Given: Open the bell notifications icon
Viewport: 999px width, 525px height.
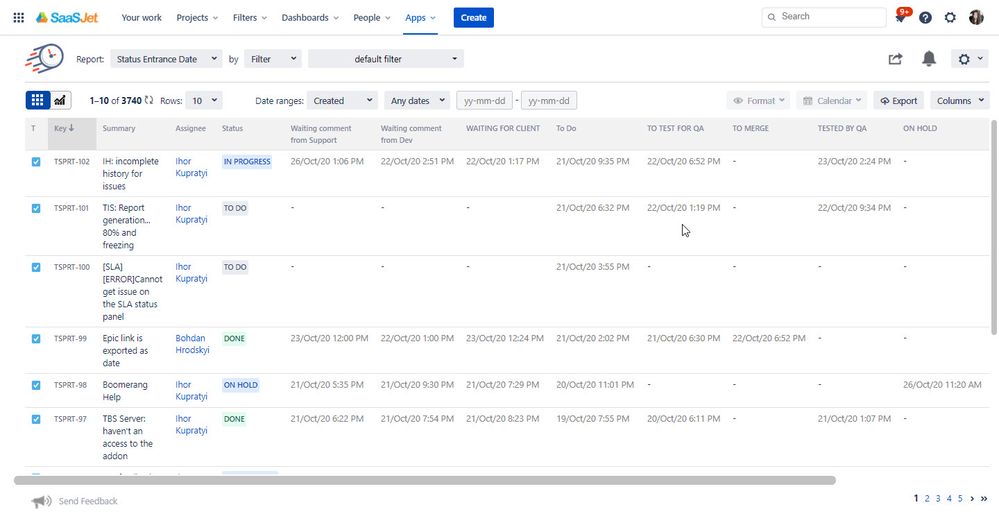Looking at the screenshot, I should pos(929,59).
